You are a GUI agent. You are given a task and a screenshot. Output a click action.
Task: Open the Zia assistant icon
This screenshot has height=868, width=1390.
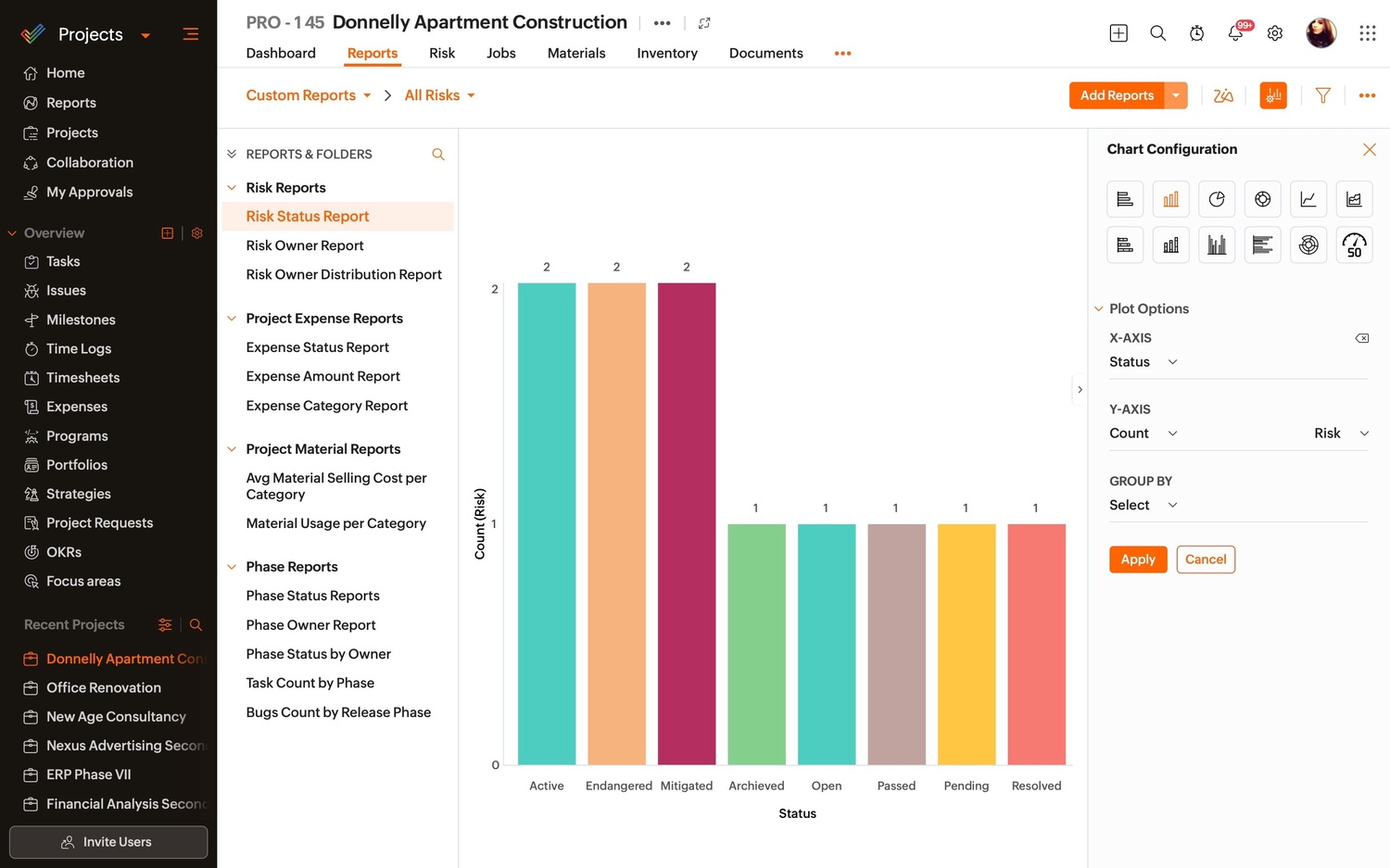(1223, 95)
